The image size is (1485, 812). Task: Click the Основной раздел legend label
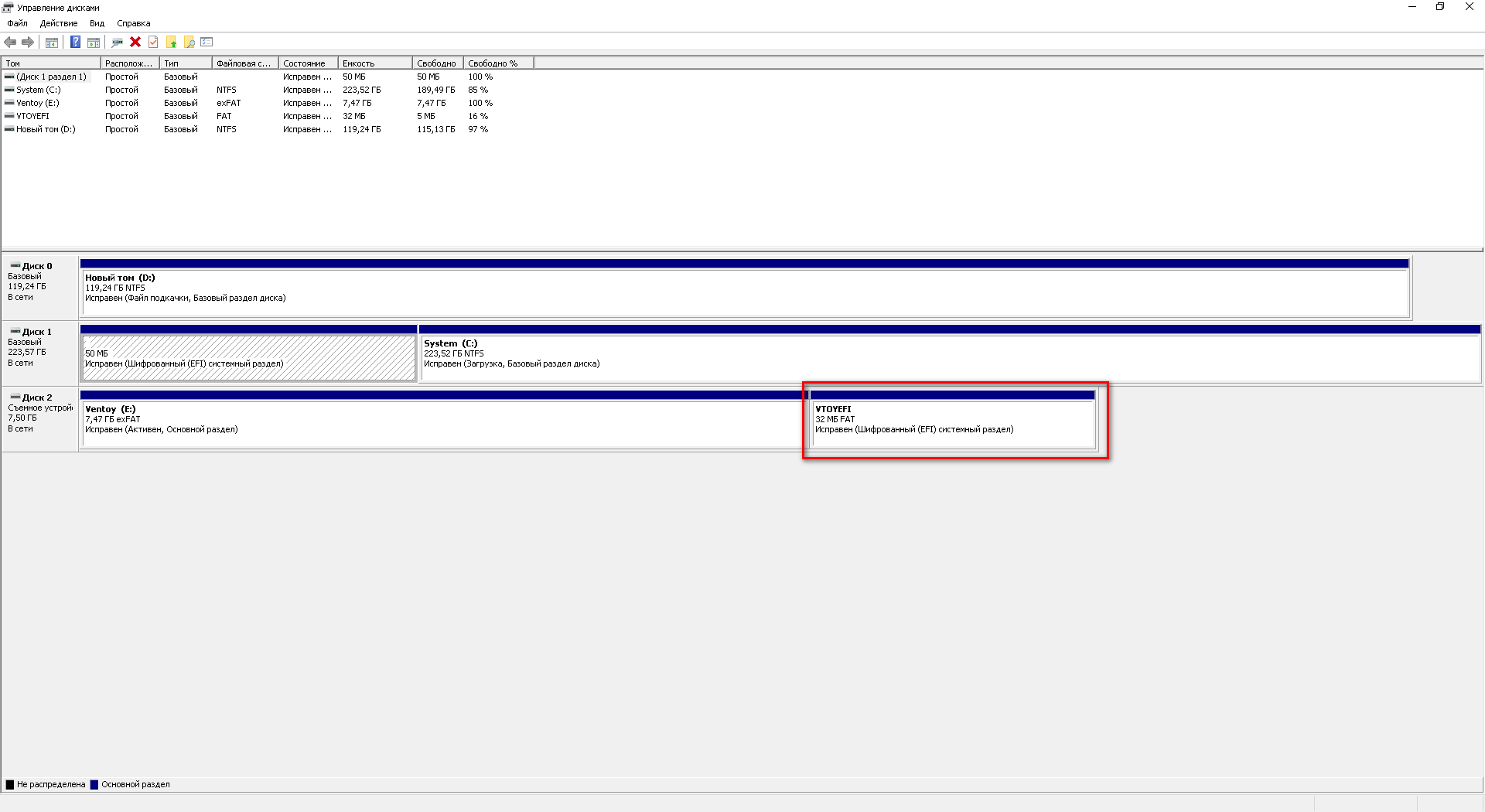[x=135, y=784]
